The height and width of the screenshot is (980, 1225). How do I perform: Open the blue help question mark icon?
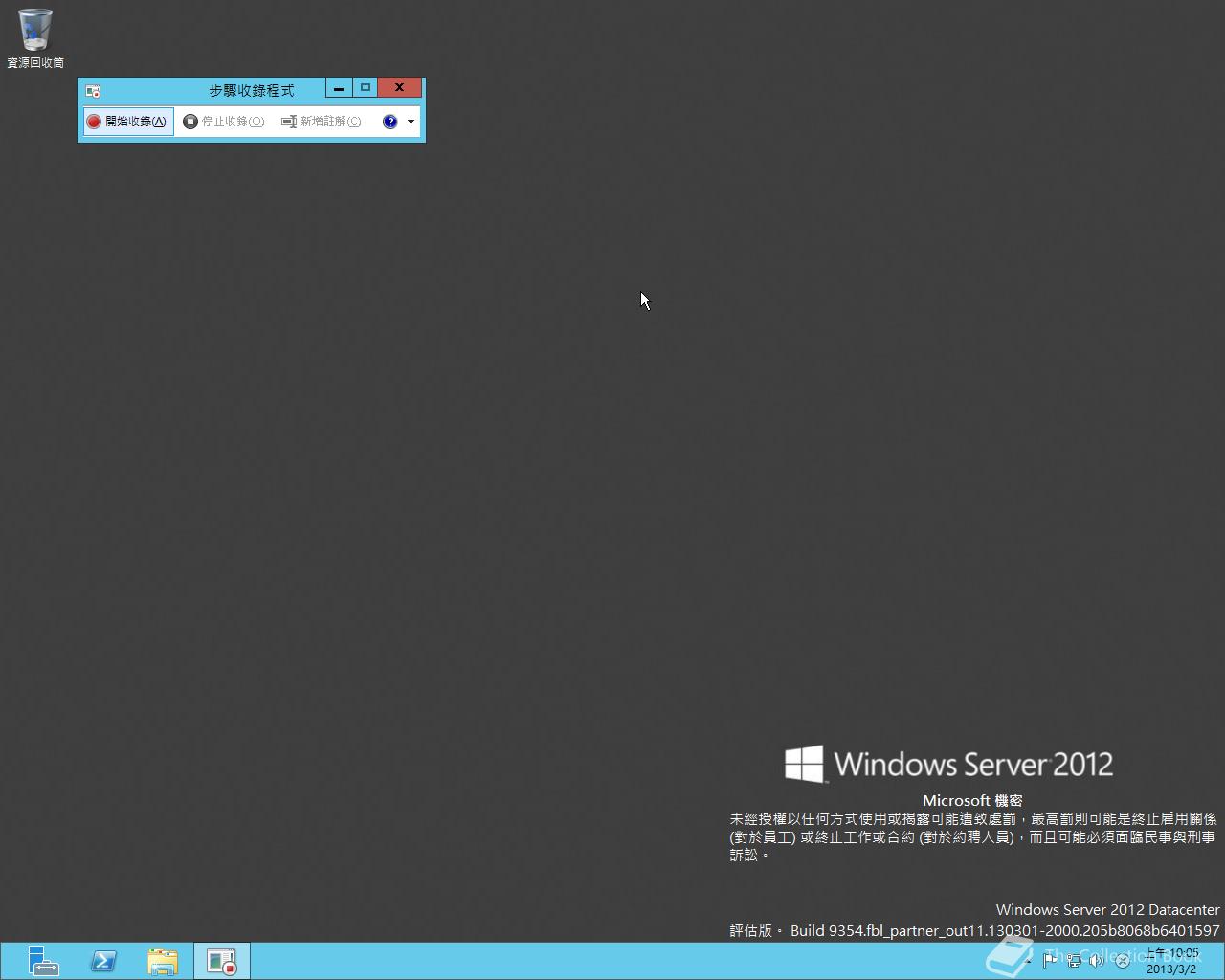[x=390, y=122]
